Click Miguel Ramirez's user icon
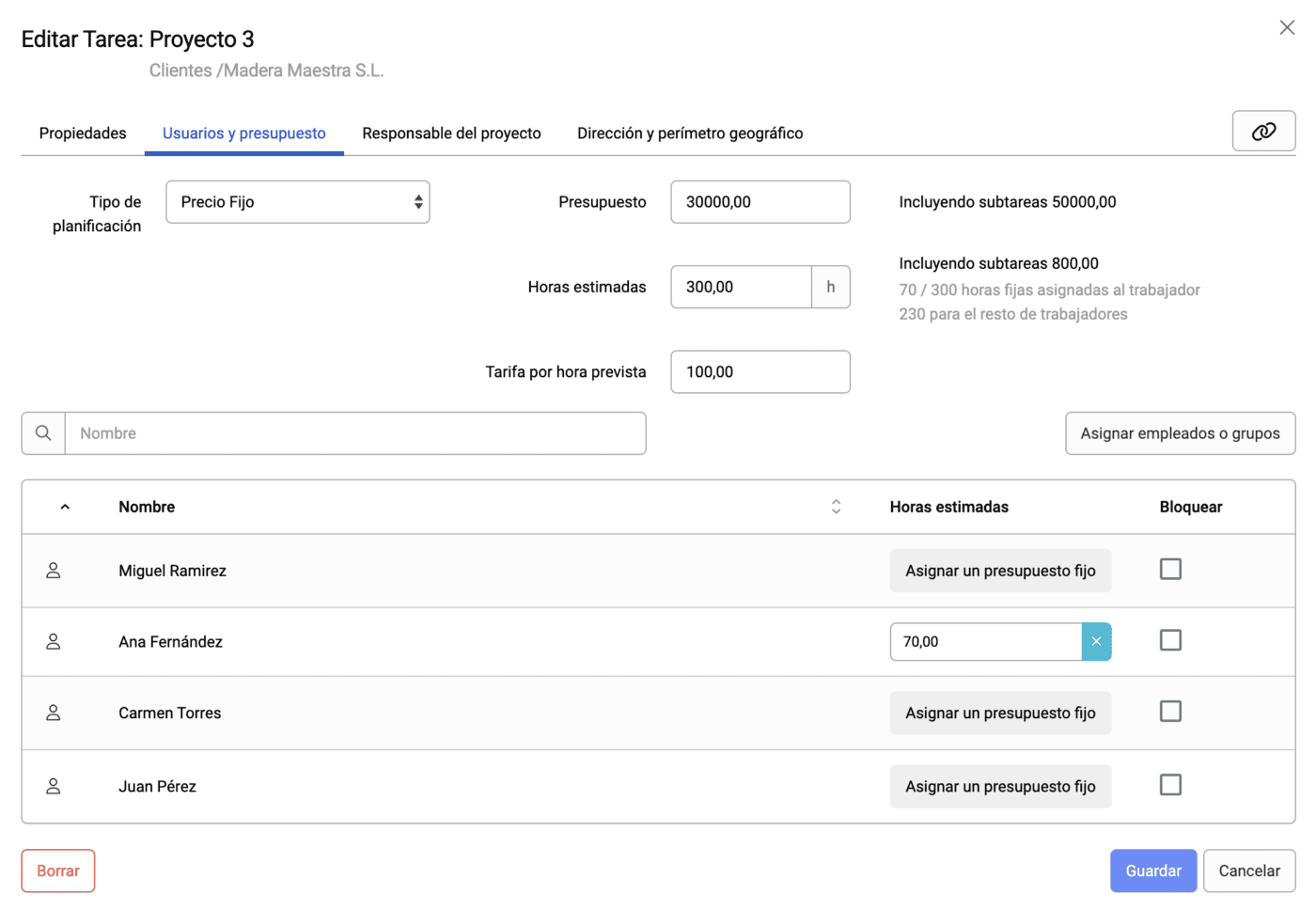The image size is (1316, 910). (54, 571)
